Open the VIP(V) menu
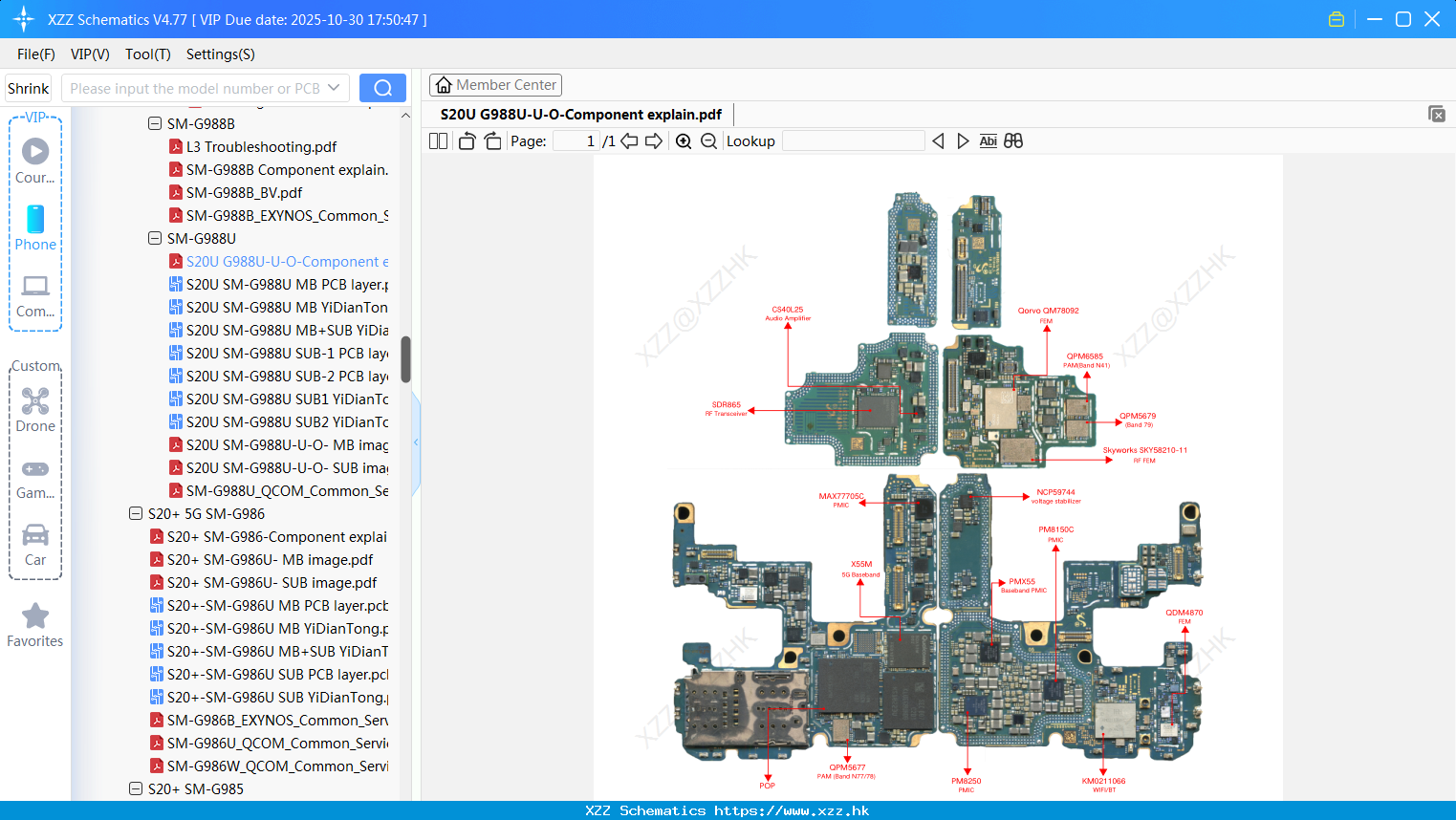1456x820 pixels. (90, 54)
